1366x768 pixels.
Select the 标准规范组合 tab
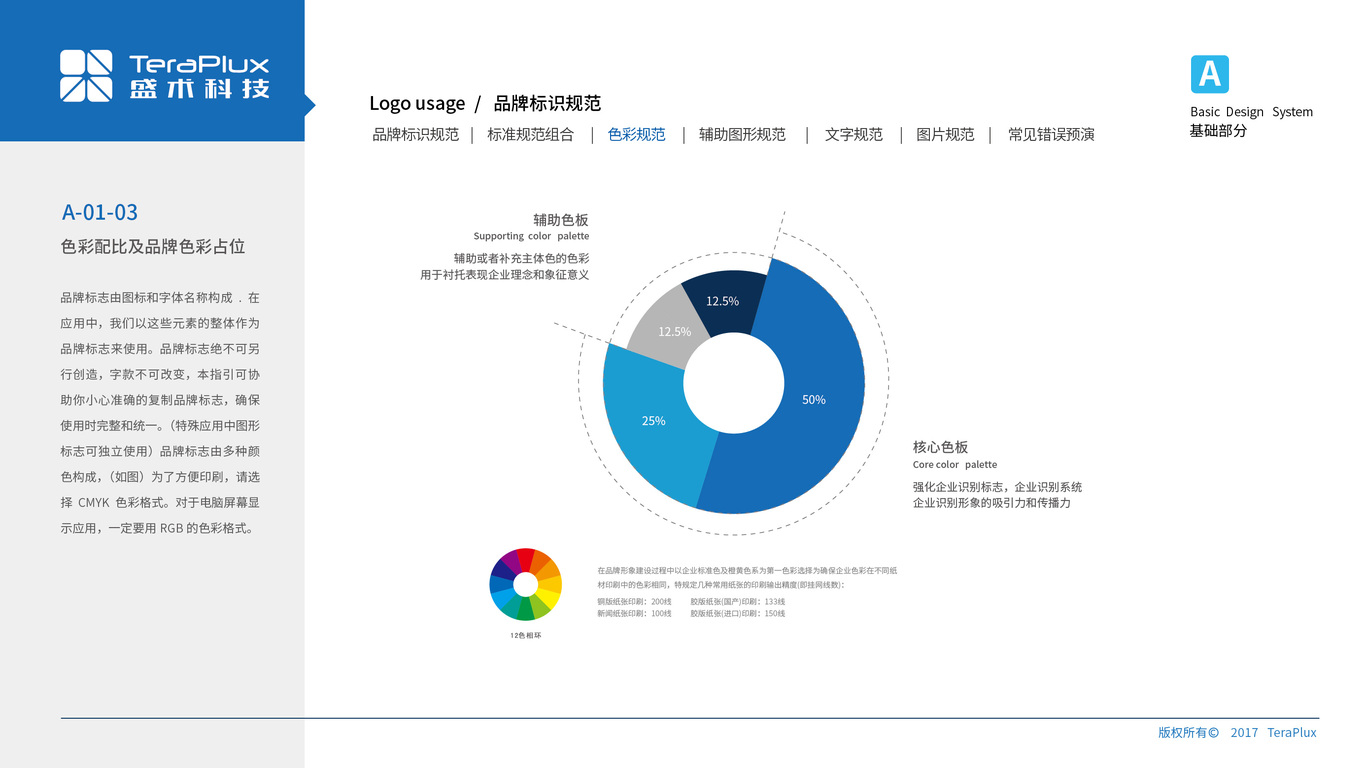click(x=531, y=134)
